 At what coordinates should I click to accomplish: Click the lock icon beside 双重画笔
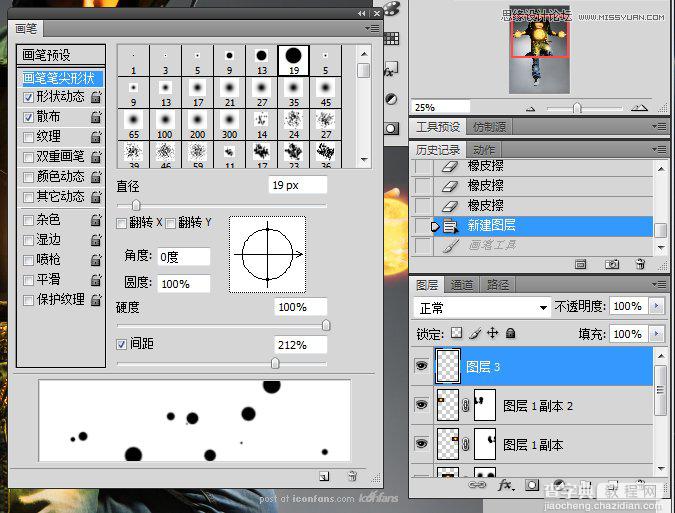pos(96,157)
